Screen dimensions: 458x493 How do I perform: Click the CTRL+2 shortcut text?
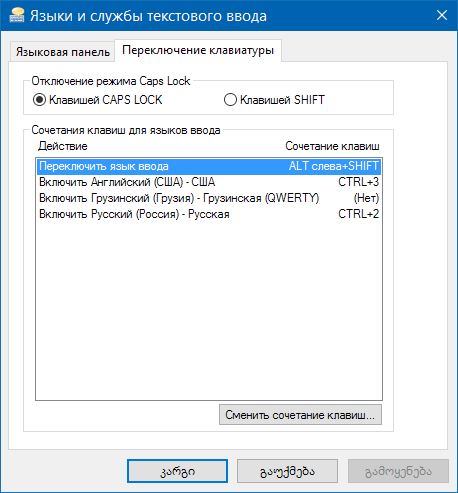pos(359,214)
